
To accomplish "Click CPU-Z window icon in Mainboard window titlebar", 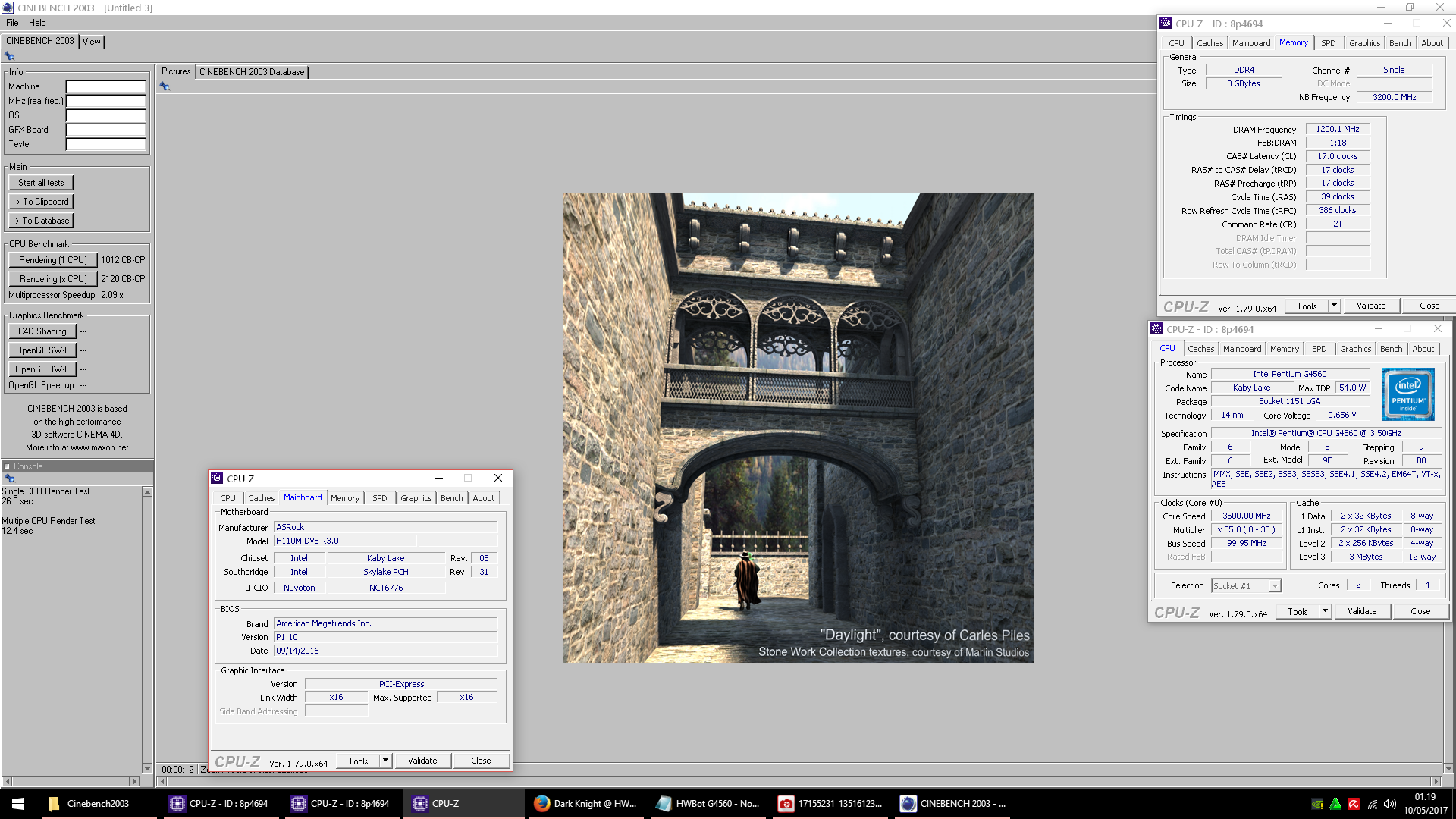I will [x=218, y=478].
